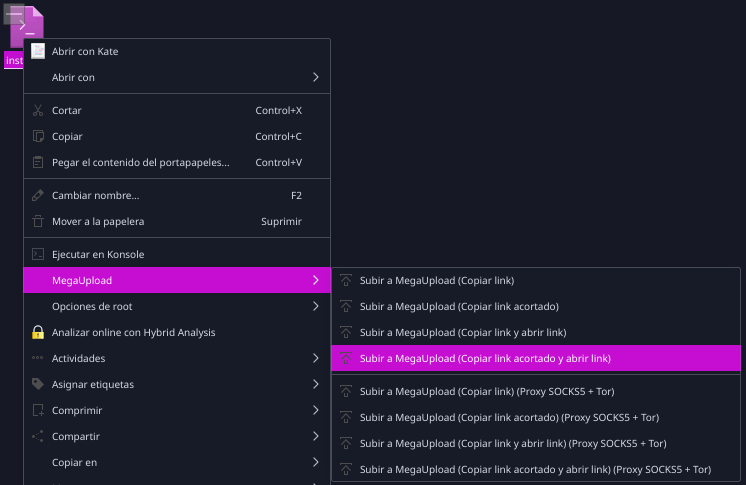The height and width of the screenshot is (485, 746).
Task: Click the copy icon next to Copiar
Action: coord(38,136)
